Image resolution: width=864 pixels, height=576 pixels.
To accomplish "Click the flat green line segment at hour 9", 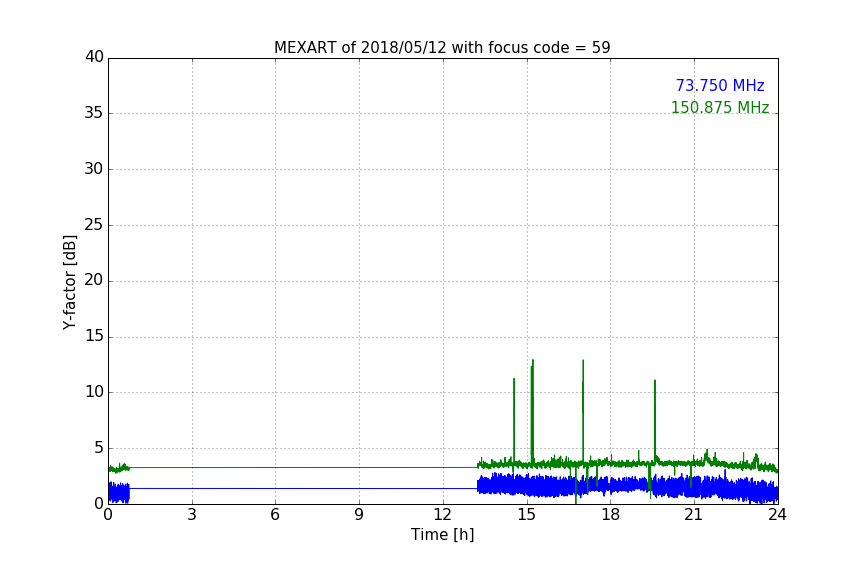I will (x=359, y=467).
